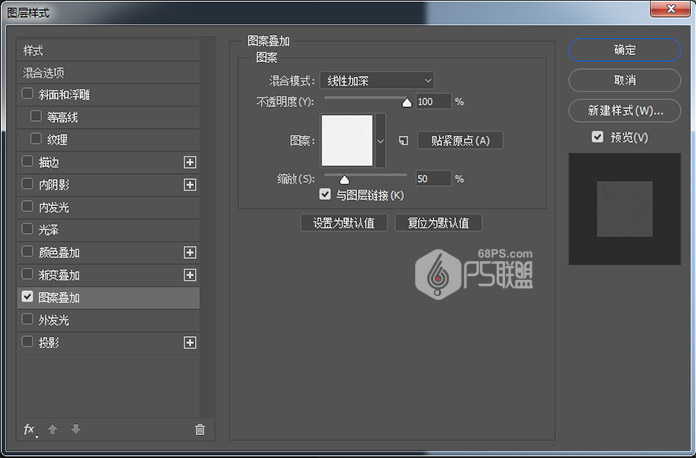Enable the 描边 checkbox
The width and height of the screenshot is (696, 458).
[x=27, y=161]
